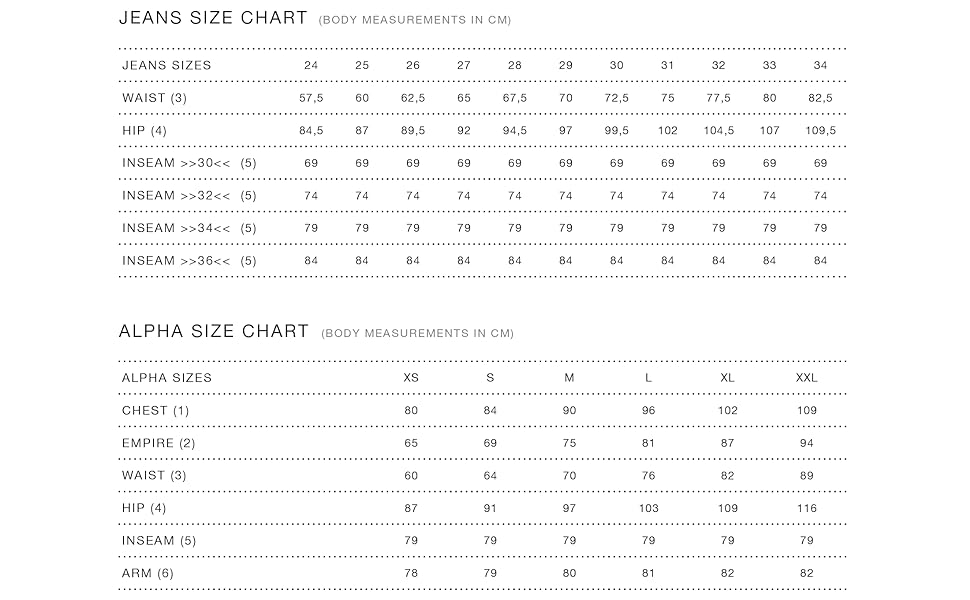Click the ARM (6) row label
Viewport: 970px width, 600px height.
(x=147, y=574)
